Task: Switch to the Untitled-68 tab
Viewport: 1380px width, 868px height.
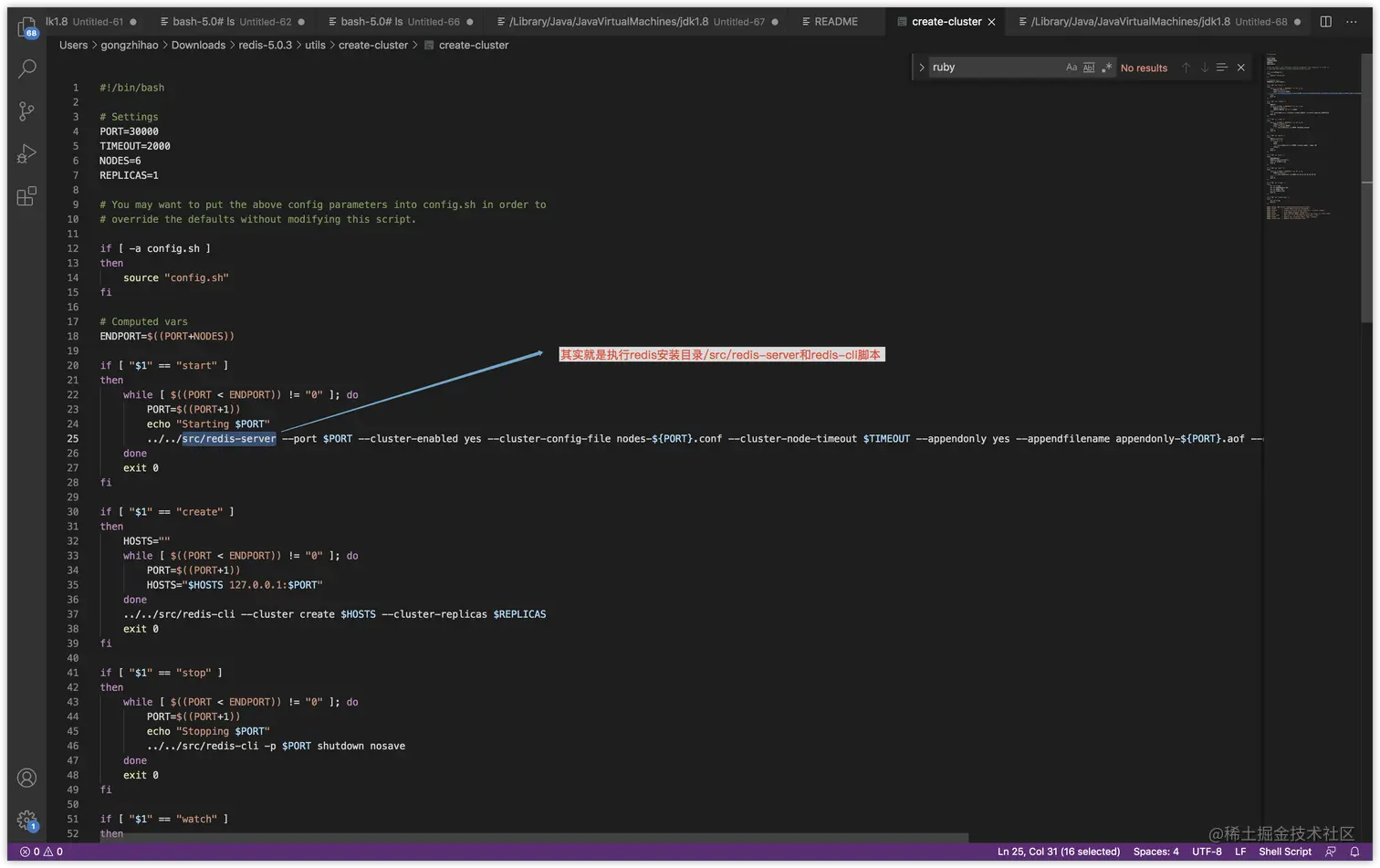Action: coord(1159,22)
